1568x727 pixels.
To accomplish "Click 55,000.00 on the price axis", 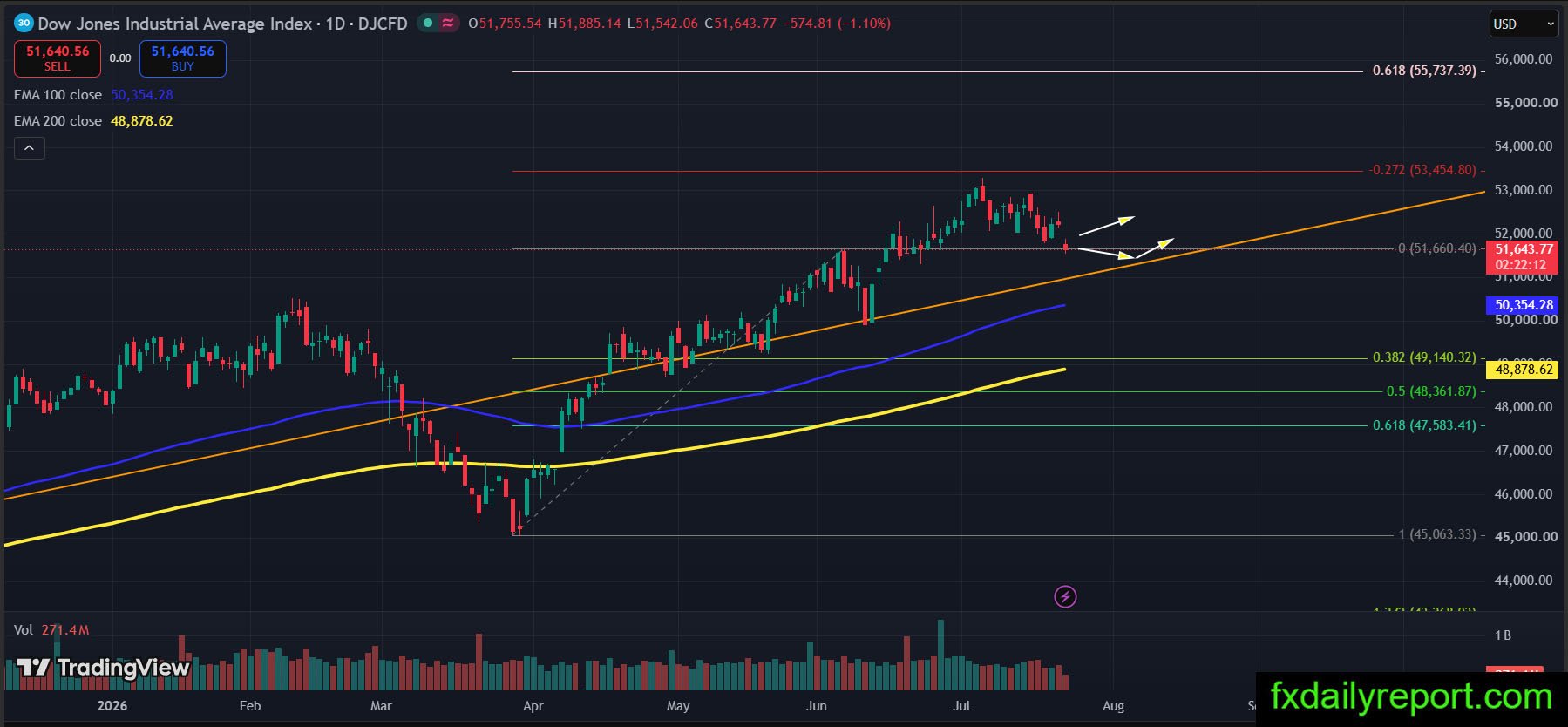I will pos(1525,103).
